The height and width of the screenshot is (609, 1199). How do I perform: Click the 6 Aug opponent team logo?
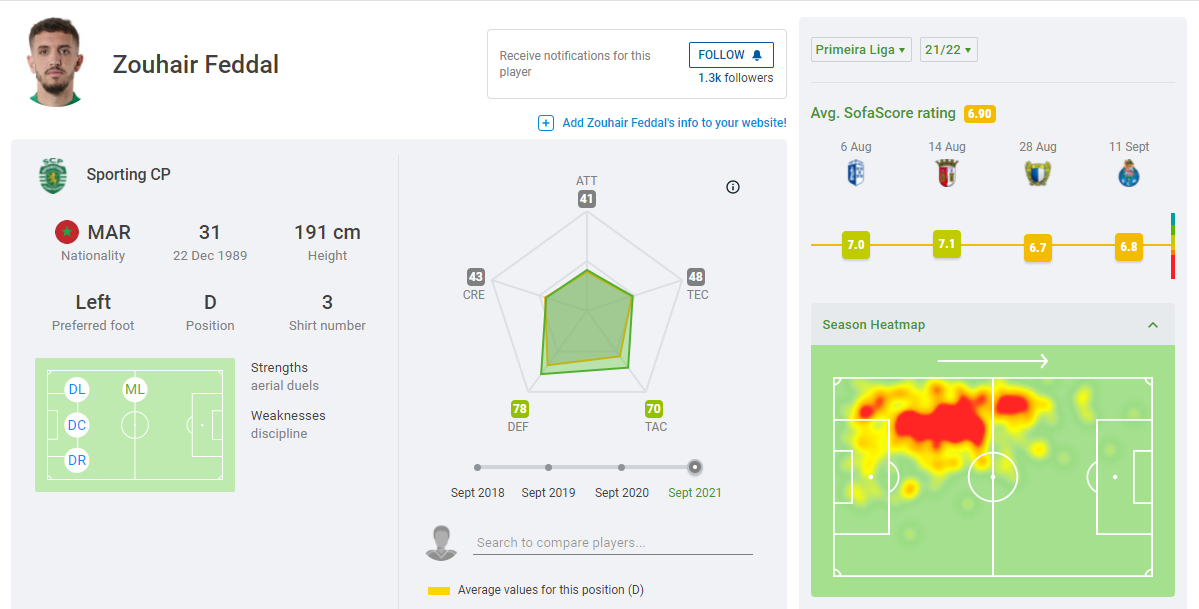coord(856,174)
